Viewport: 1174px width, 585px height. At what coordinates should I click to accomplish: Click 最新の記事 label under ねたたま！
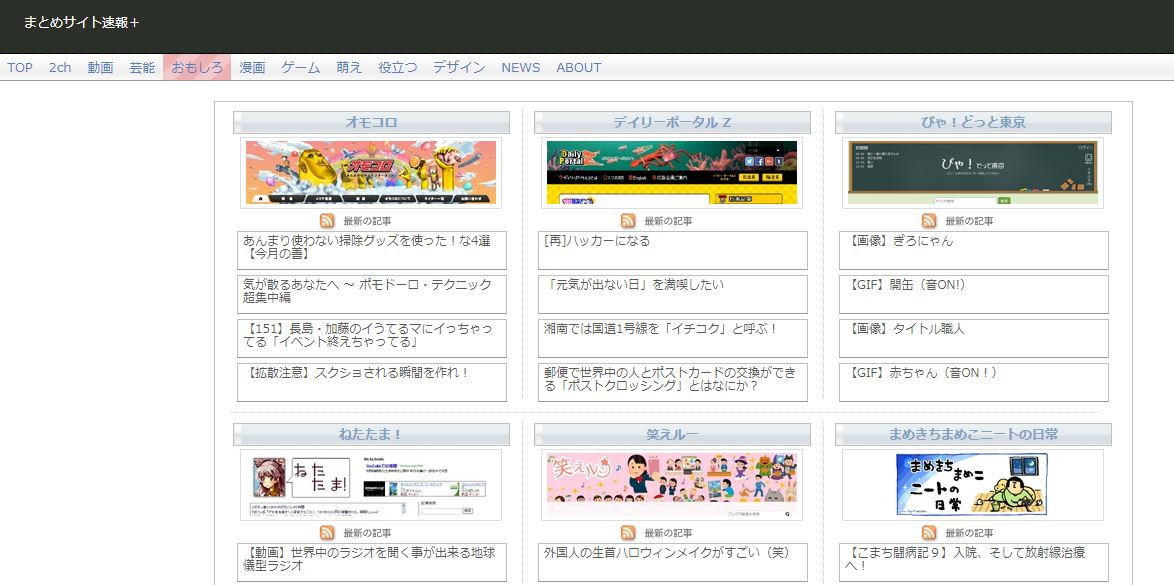[x=367, y=533]
